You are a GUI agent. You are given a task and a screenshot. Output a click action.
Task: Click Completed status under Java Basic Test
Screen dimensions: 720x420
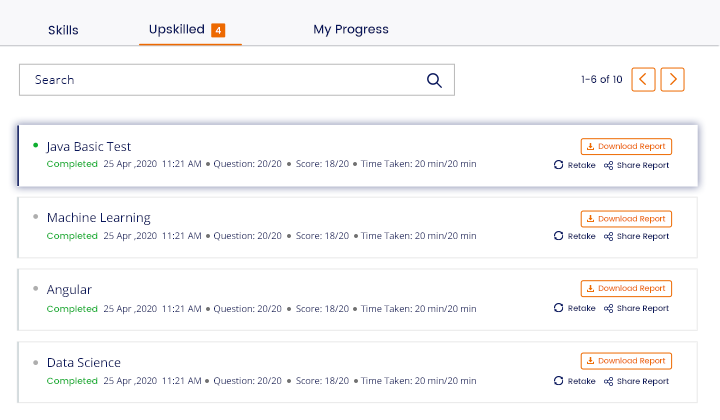(72, 164)
